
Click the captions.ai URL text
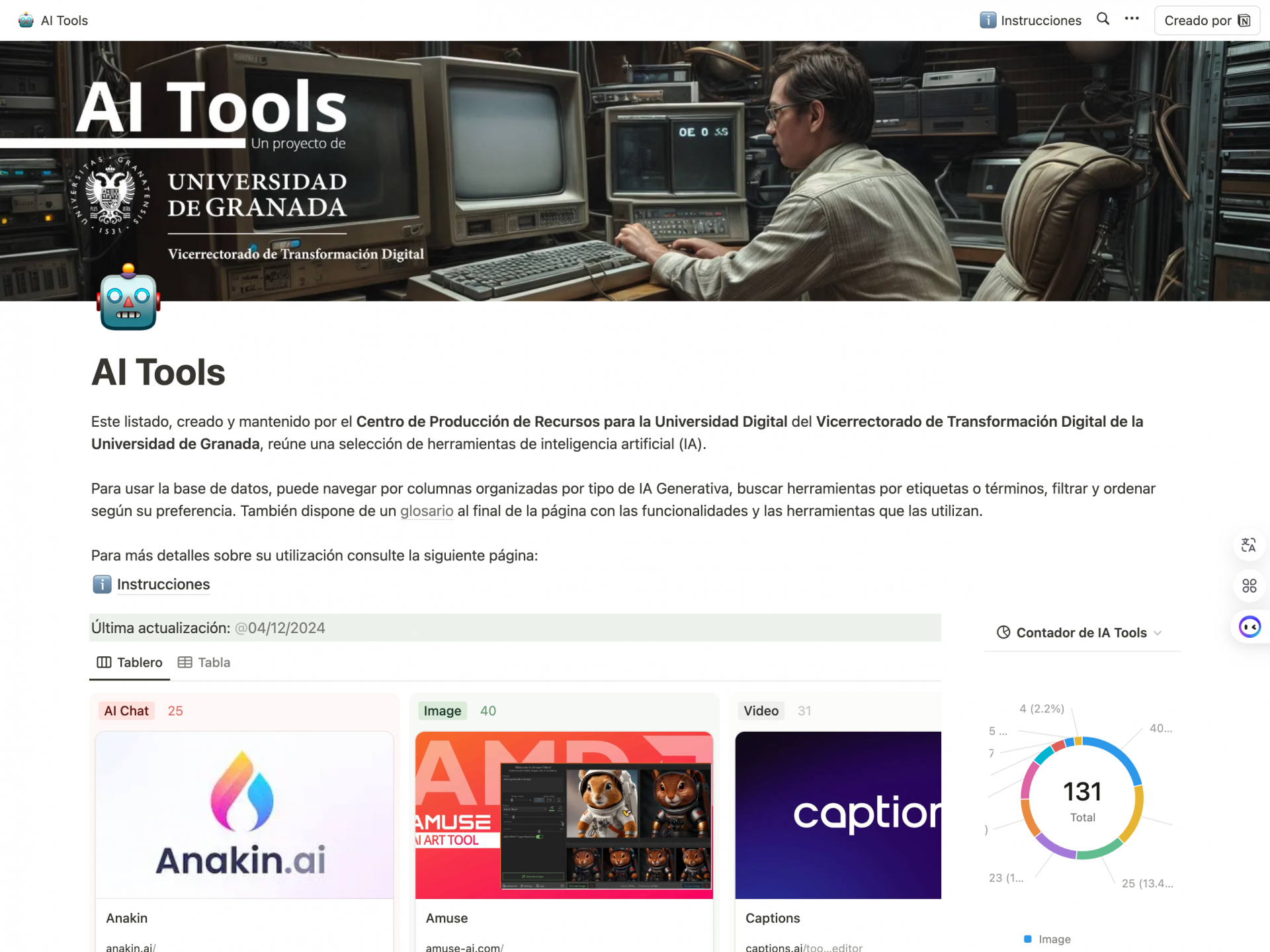[x=804, y=947]
